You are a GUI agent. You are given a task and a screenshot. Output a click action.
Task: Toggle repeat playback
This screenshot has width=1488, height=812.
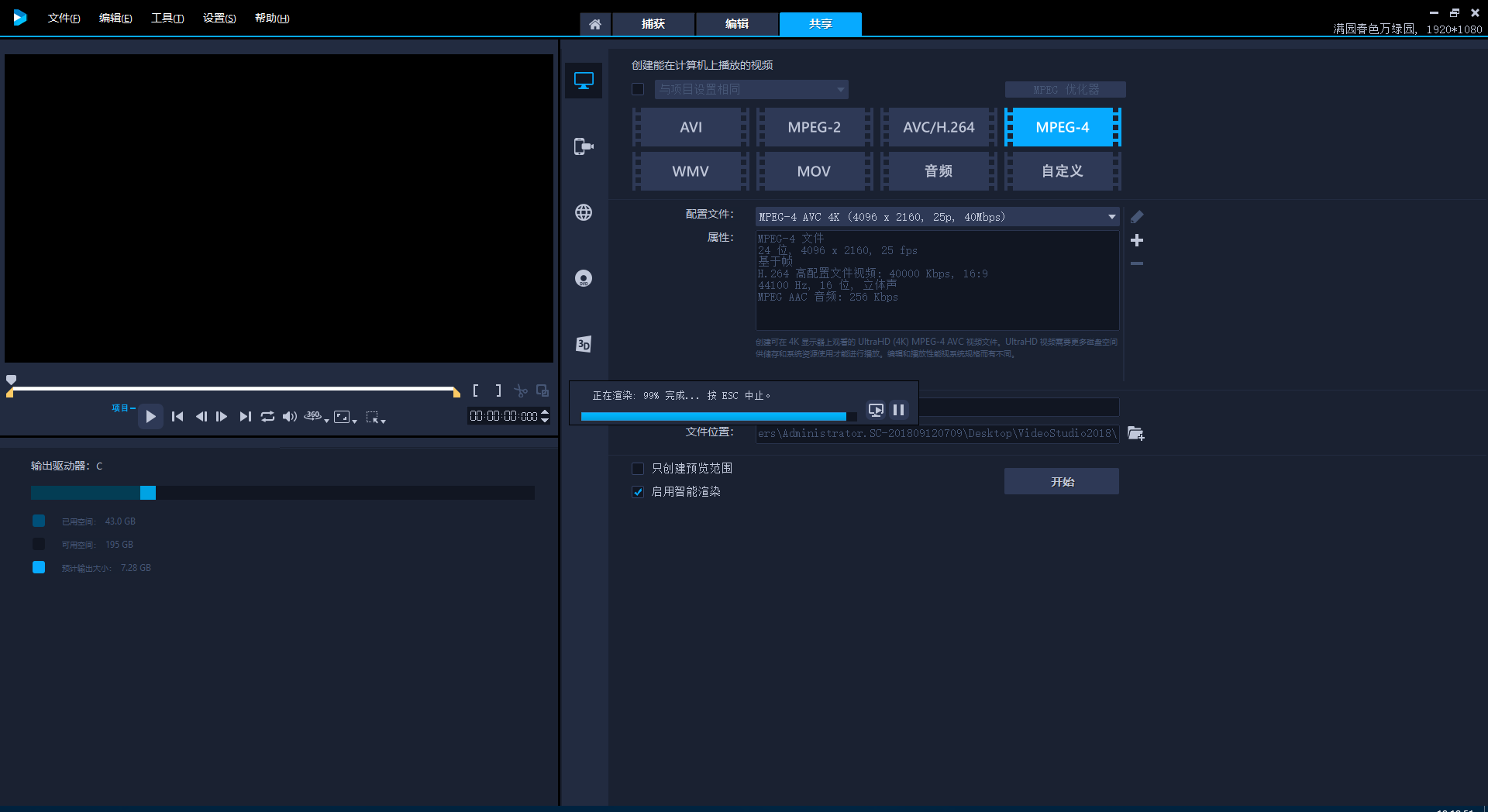click(x=267, y=416)
